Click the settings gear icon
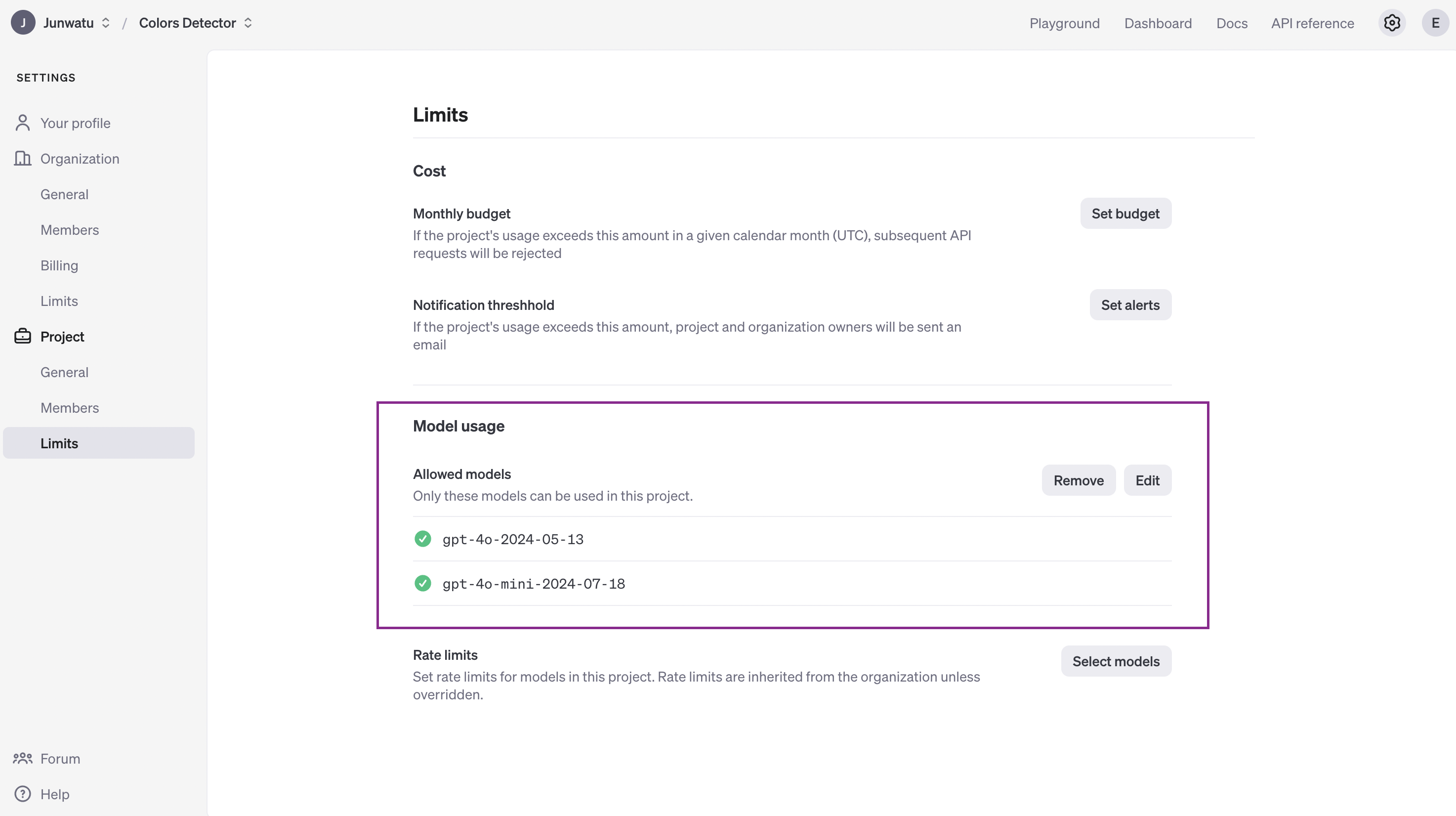The image size is (1456, 816). [1392, 23]
